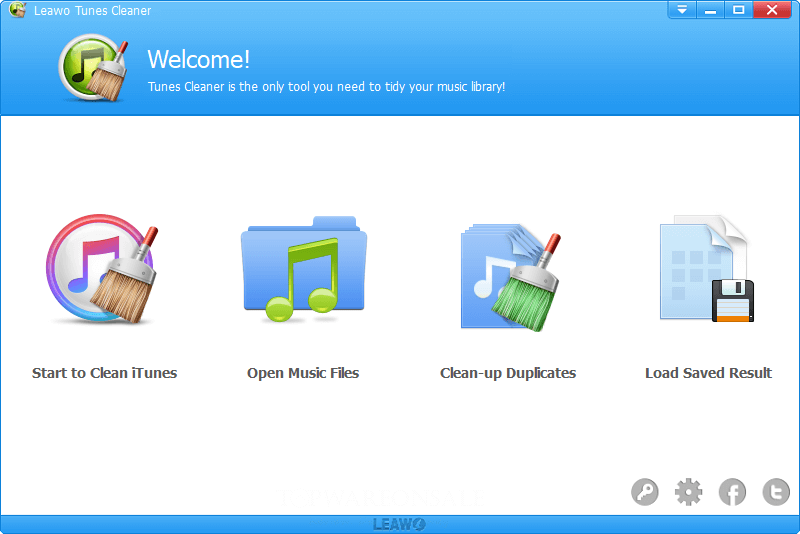This screenshot has height=534, width=800.
Task: Click the Open Music Files label
Action: click(303, 373)
